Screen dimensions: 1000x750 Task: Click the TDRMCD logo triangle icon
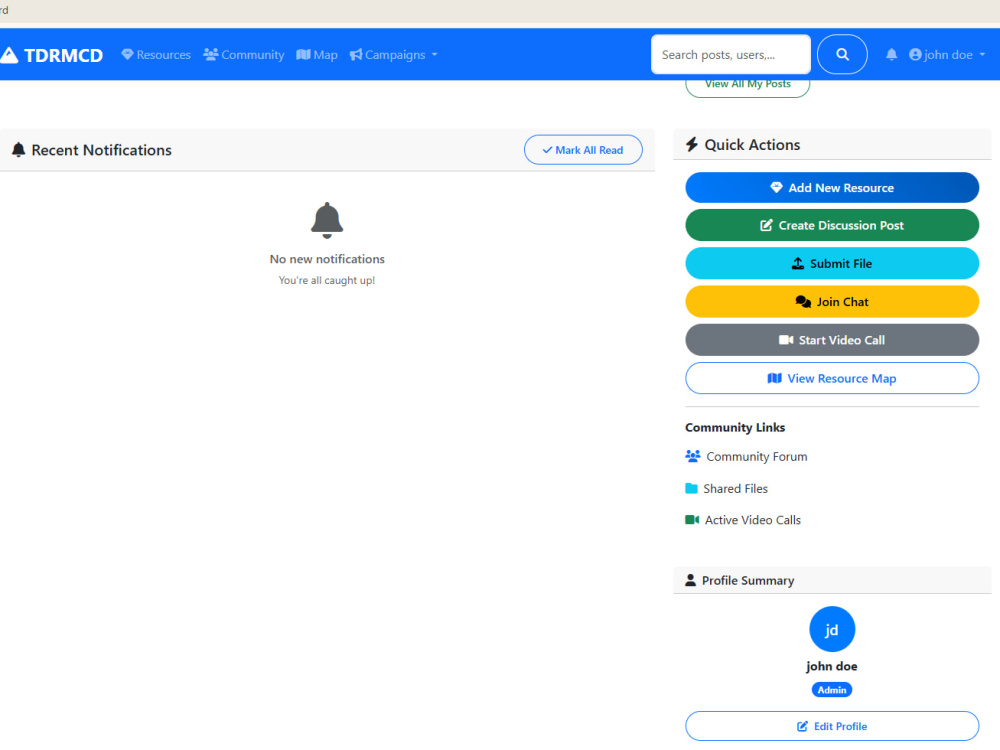pos(9,55)
